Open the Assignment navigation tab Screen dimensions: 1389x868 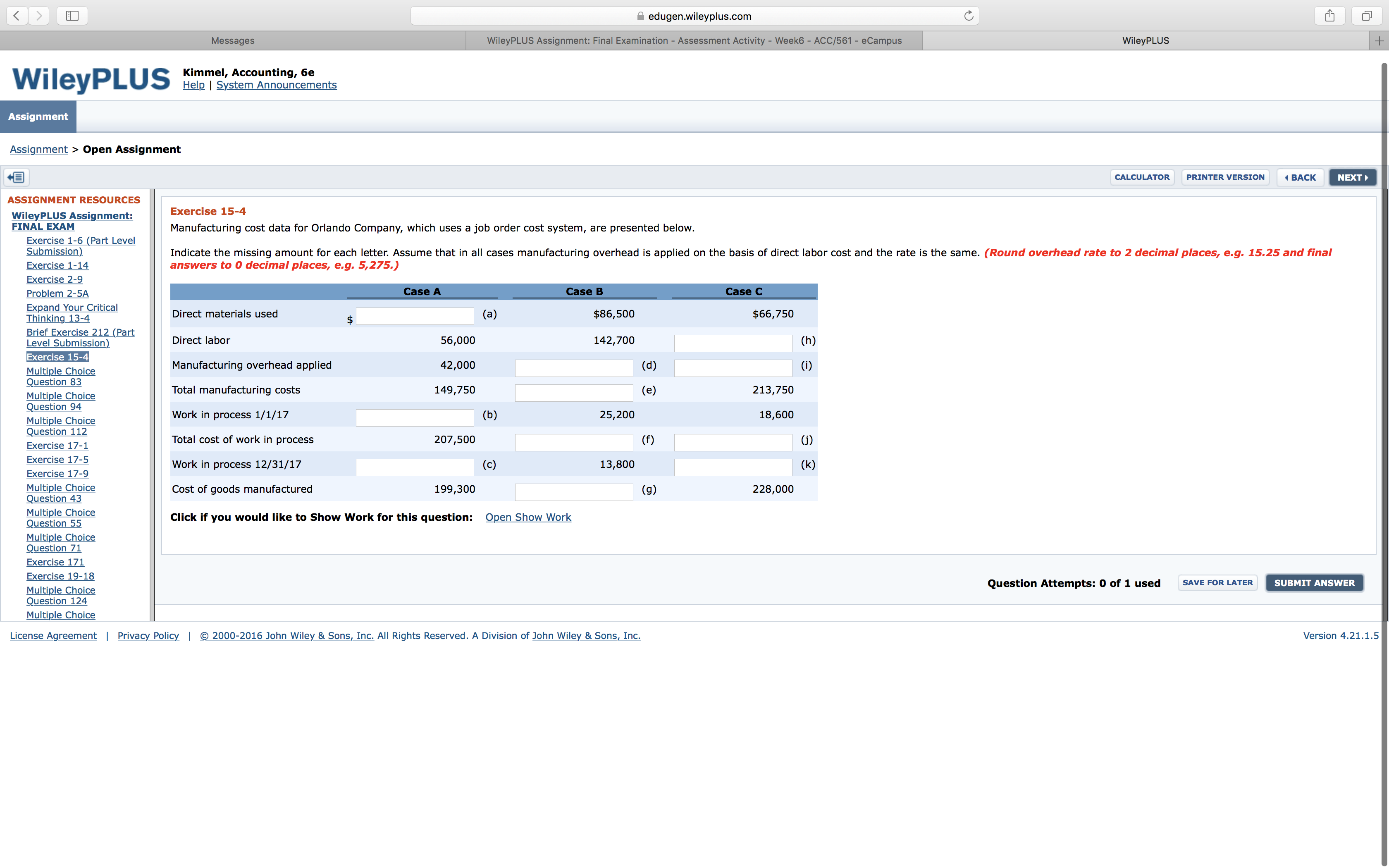[x=38, y=117]
